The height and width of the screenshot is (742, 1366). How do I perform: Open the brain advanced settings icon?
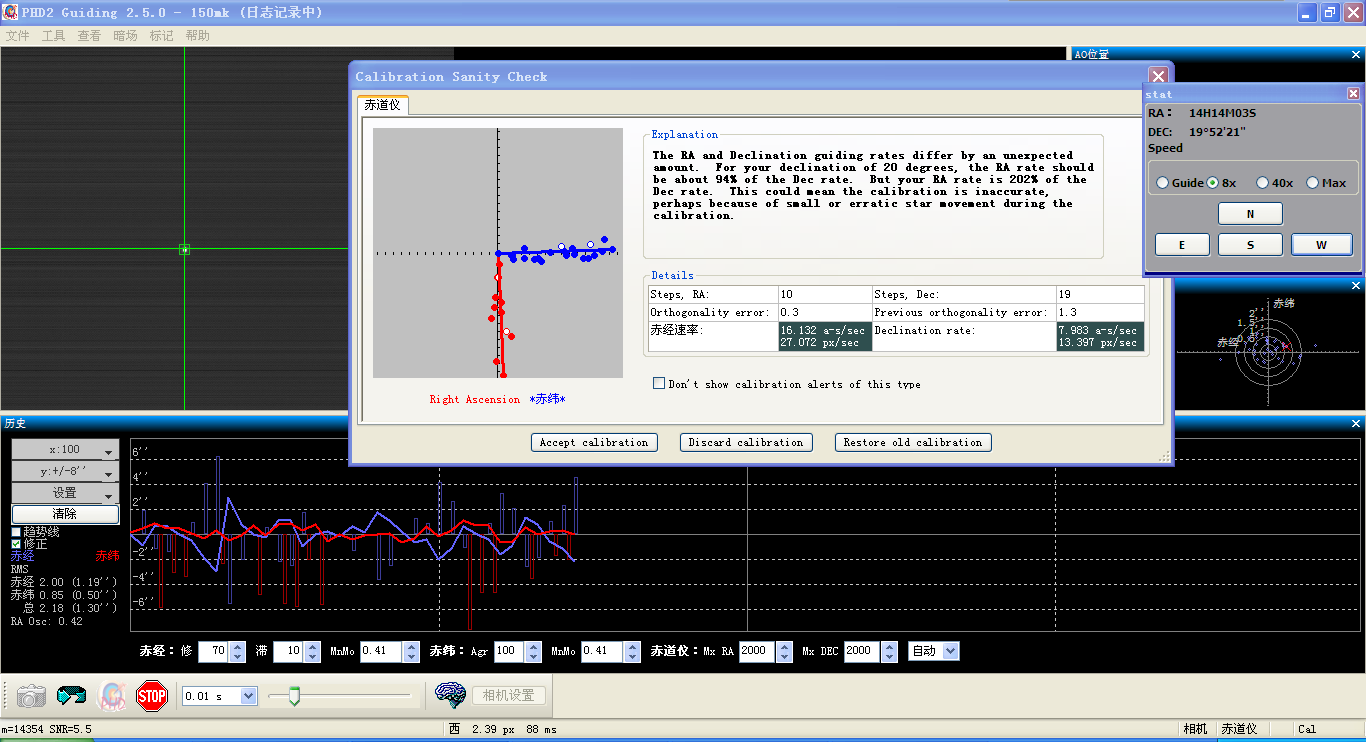click(450, 695)
